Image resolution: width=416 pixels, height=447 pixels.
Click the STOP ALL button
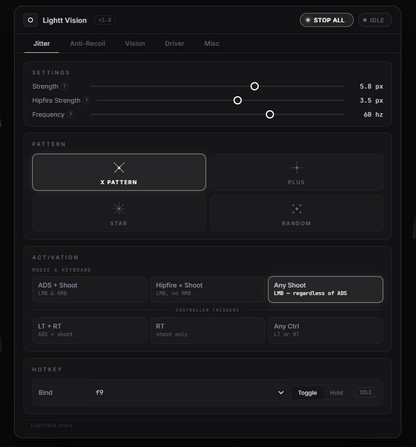(326, 20)
